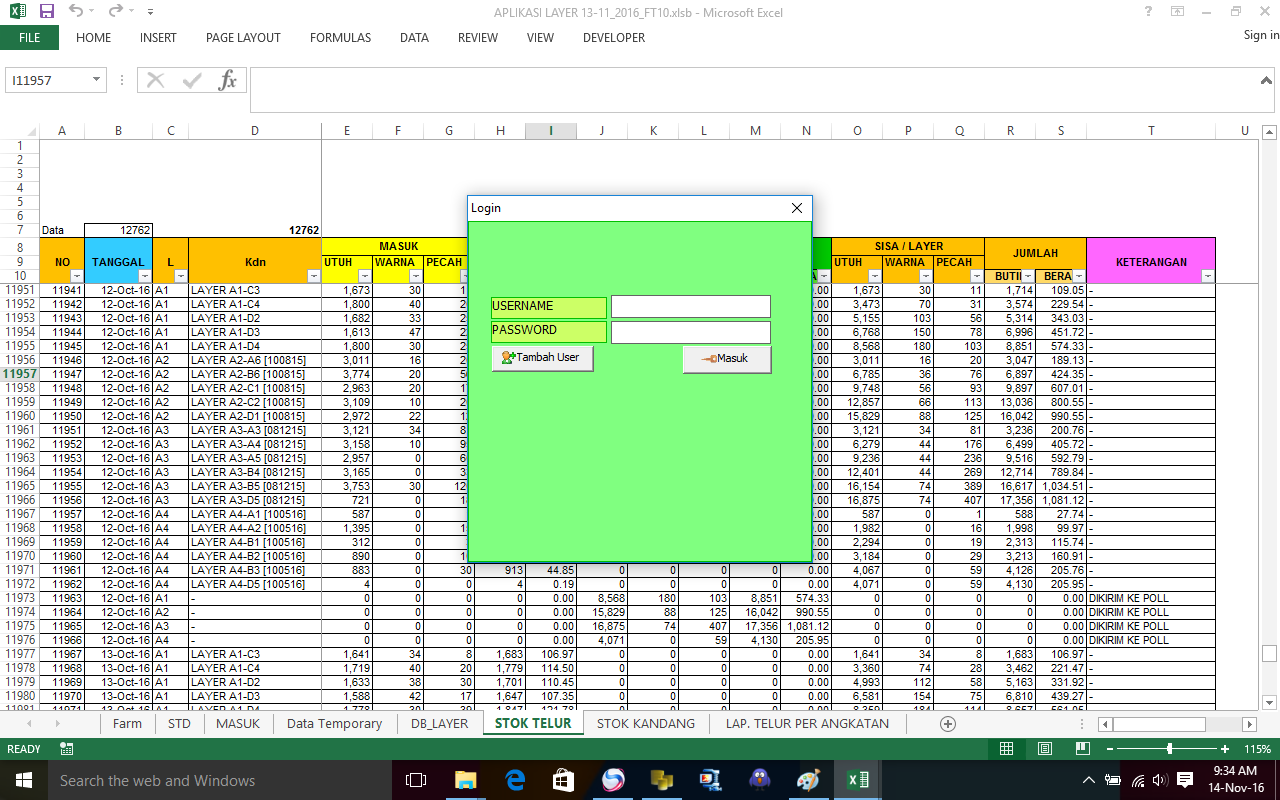Open the Name Box dropdown
This screenshot has height=800, width=1280.
coord(96,79)
